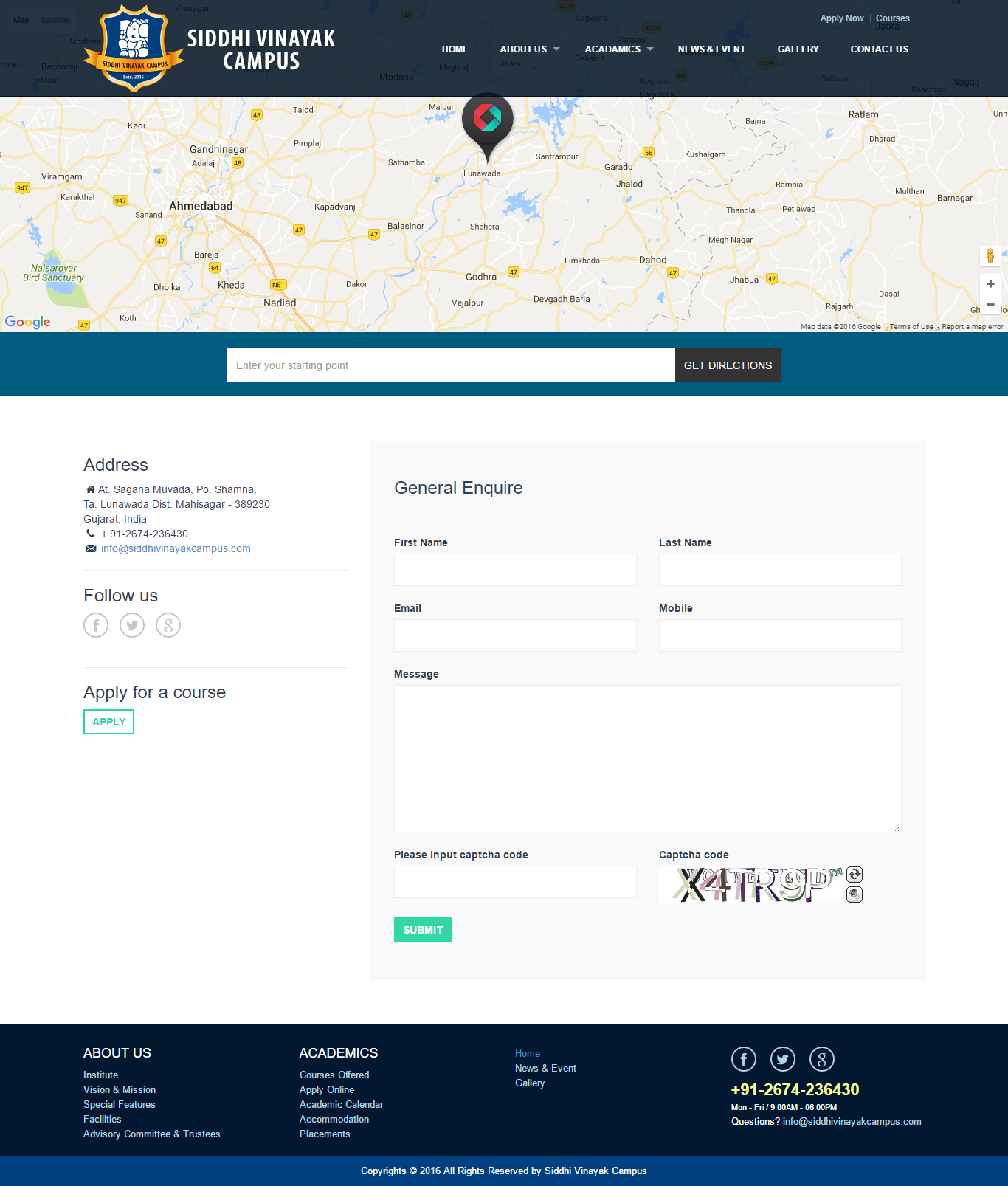Open footer Google Plus icon
This screenshot has width=1008, height=1186.
[x=822, y=1059]
